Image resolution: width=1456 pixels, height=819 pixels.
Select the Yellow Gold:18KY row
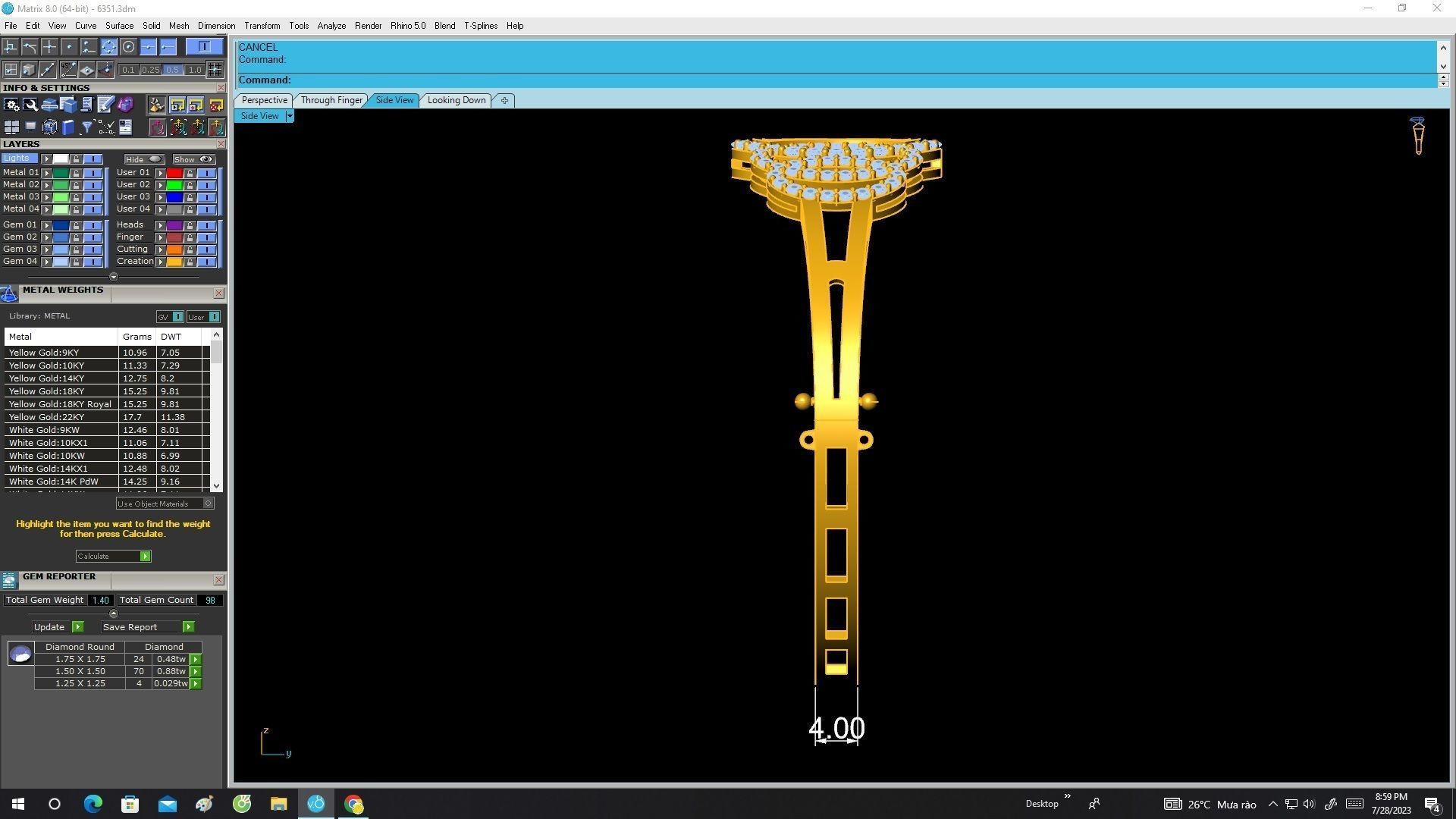pyautogui.click(x=106, y=391)
